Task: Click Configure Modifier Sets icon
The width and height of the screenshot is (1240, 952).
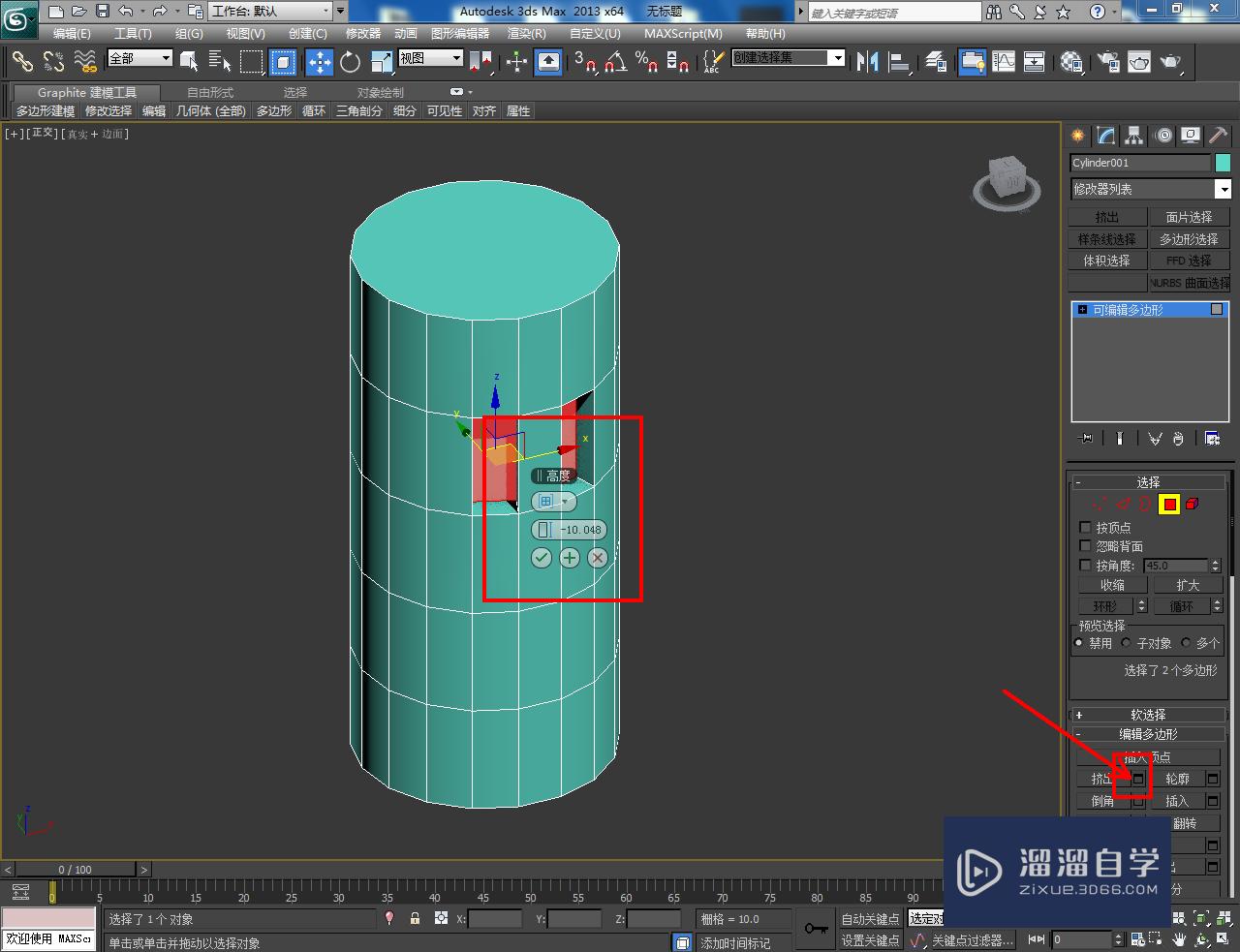Action: click(x=1212, y=439)
